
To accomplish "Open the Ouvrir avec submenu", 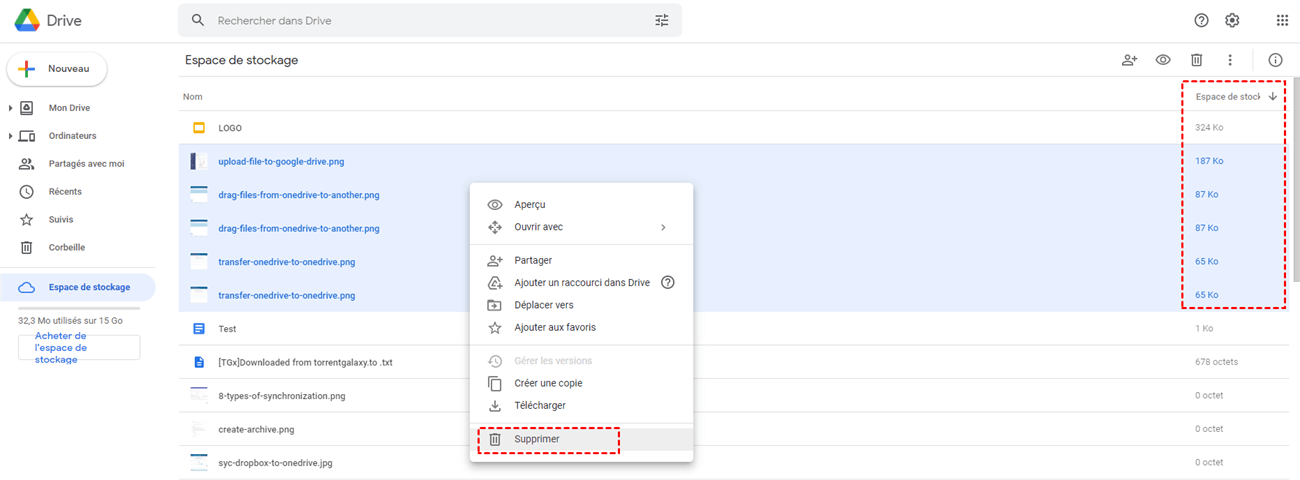I will click(x=580, y=227).
